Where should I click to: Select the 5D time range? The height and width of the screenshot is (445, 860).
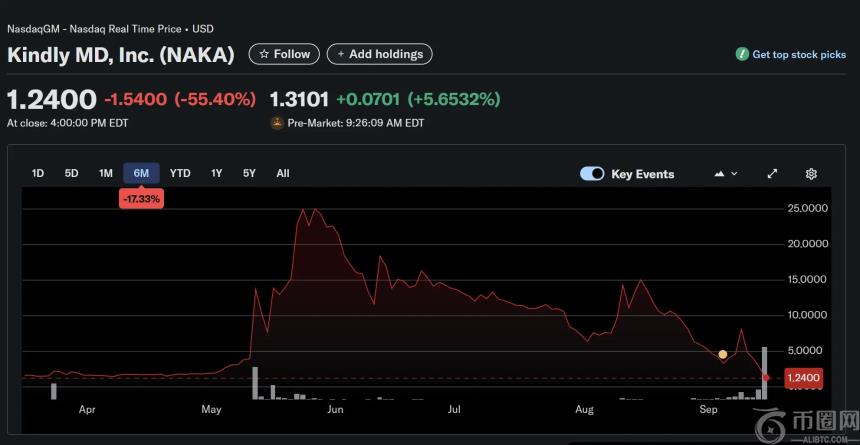pyautogui.click(x=72, y=173)
